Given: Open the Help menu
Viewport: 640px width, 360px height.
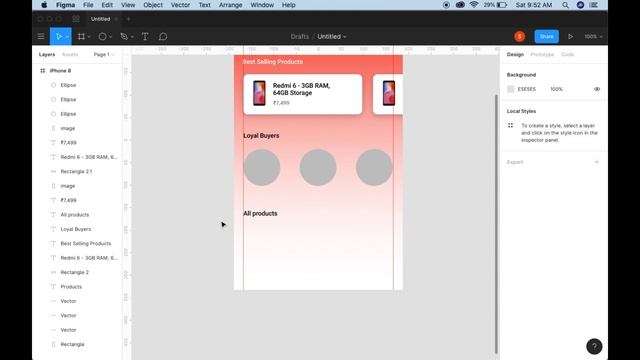Looking at the screenshot, I should point(289,5).
